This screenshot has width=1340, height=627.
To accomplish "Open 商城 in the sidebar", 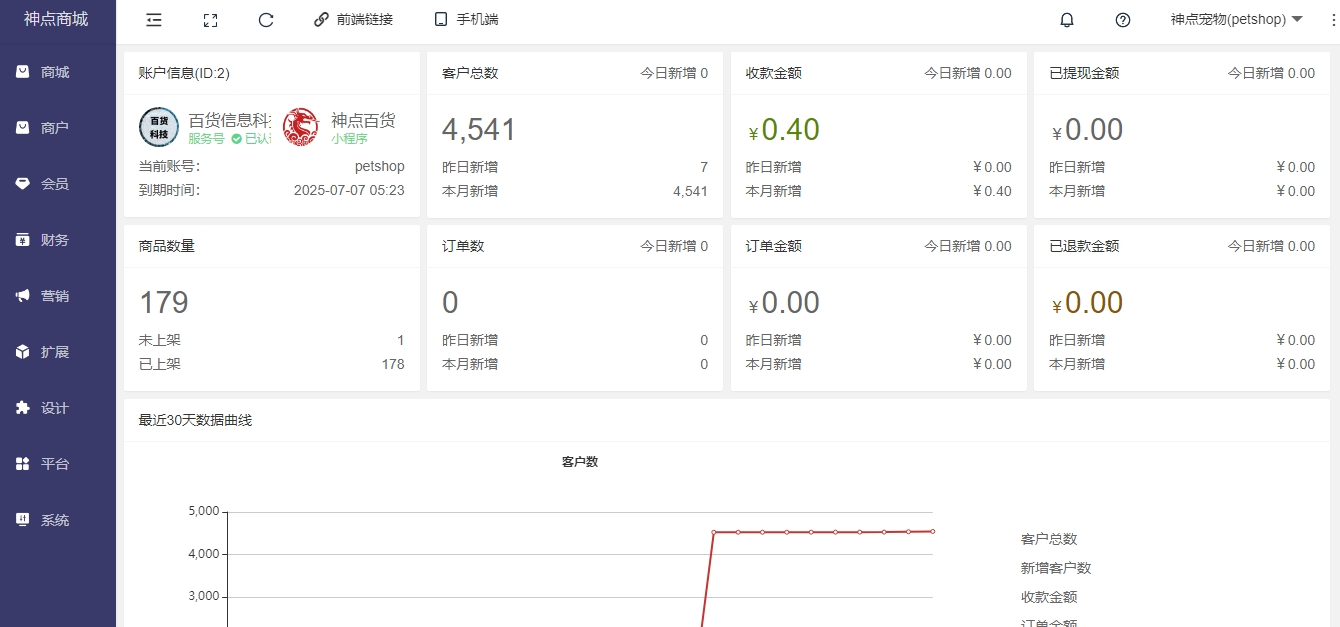I will pos(58,72).
